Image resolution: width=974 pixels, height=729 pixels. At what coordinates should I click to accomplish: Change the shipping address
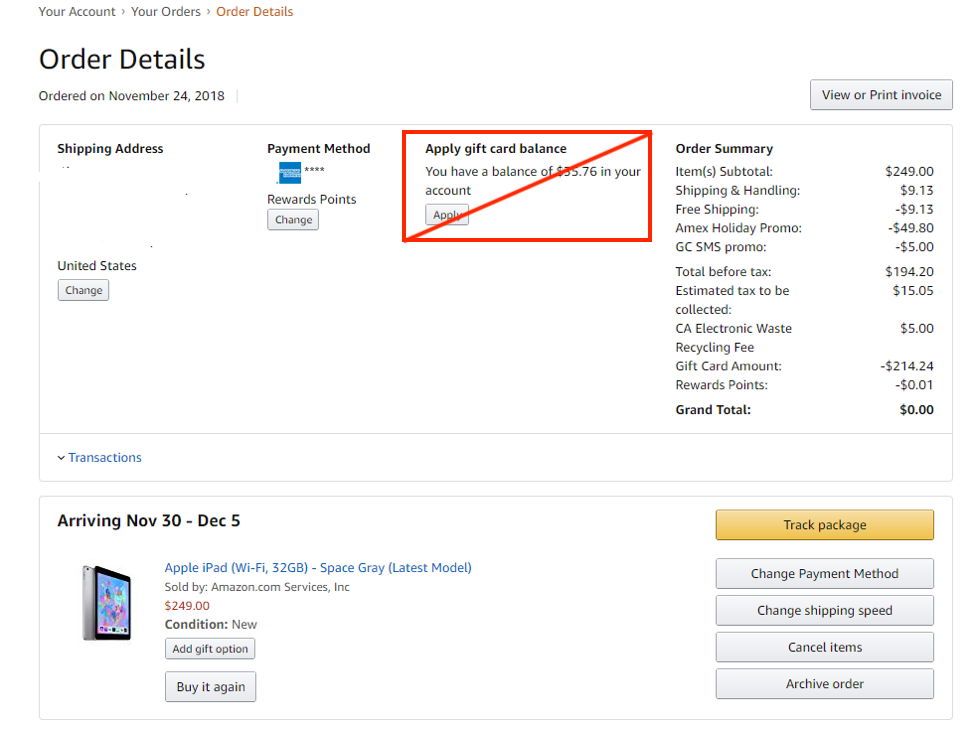click(x=83, y=290)
